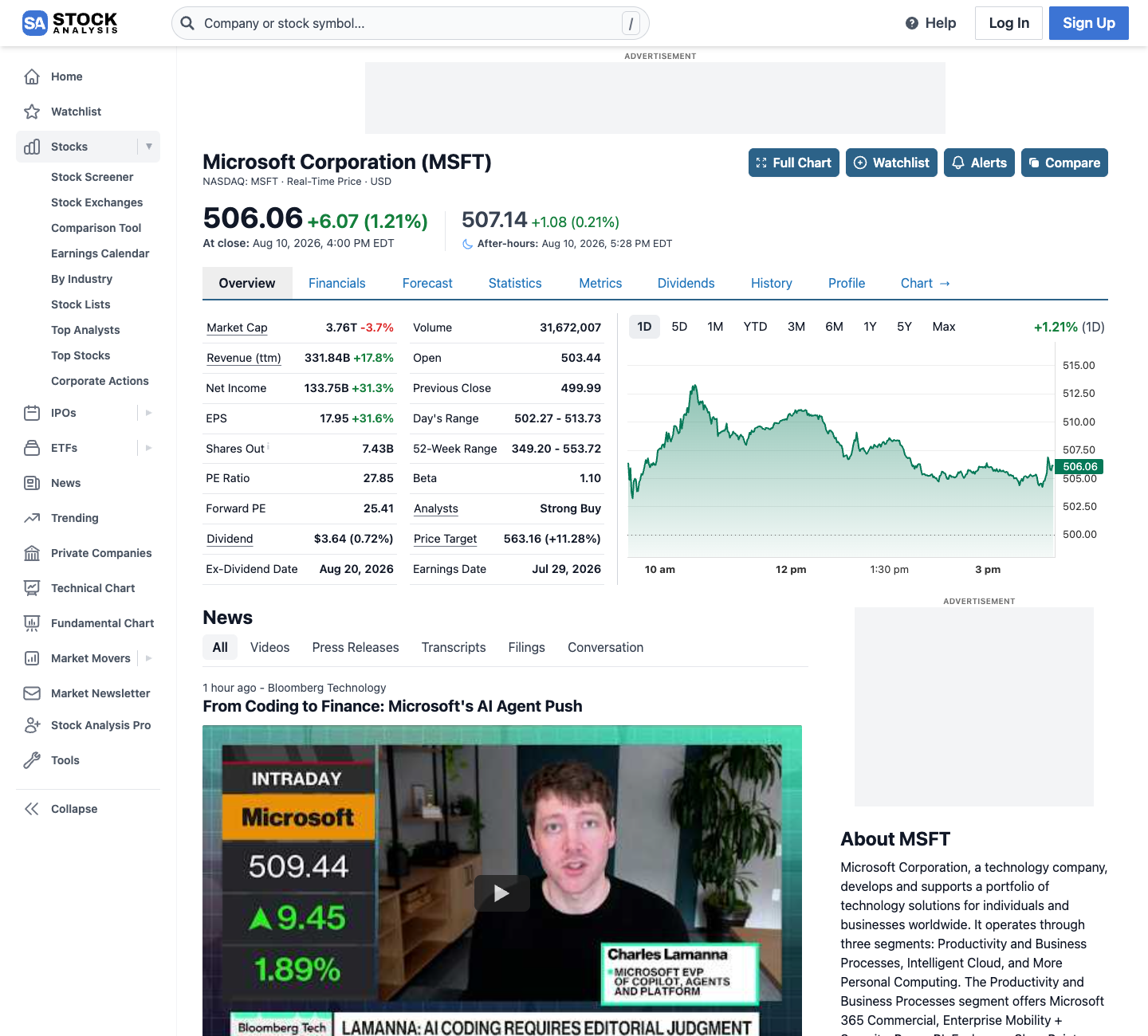This screenshot has width=1148, height=1036.
Task: Open the Alerts button
Action: 979,163
